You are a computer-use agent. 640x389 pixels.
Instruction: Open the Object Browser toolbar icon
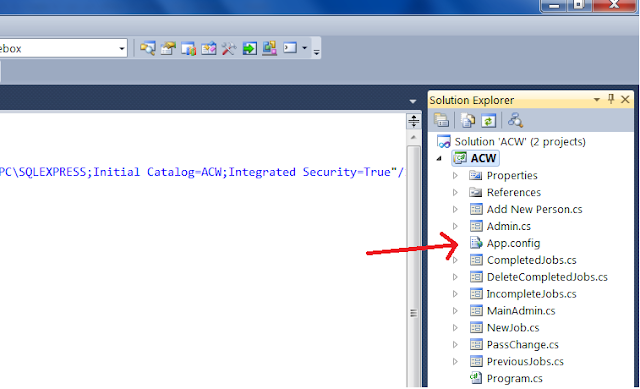point(209,49)
